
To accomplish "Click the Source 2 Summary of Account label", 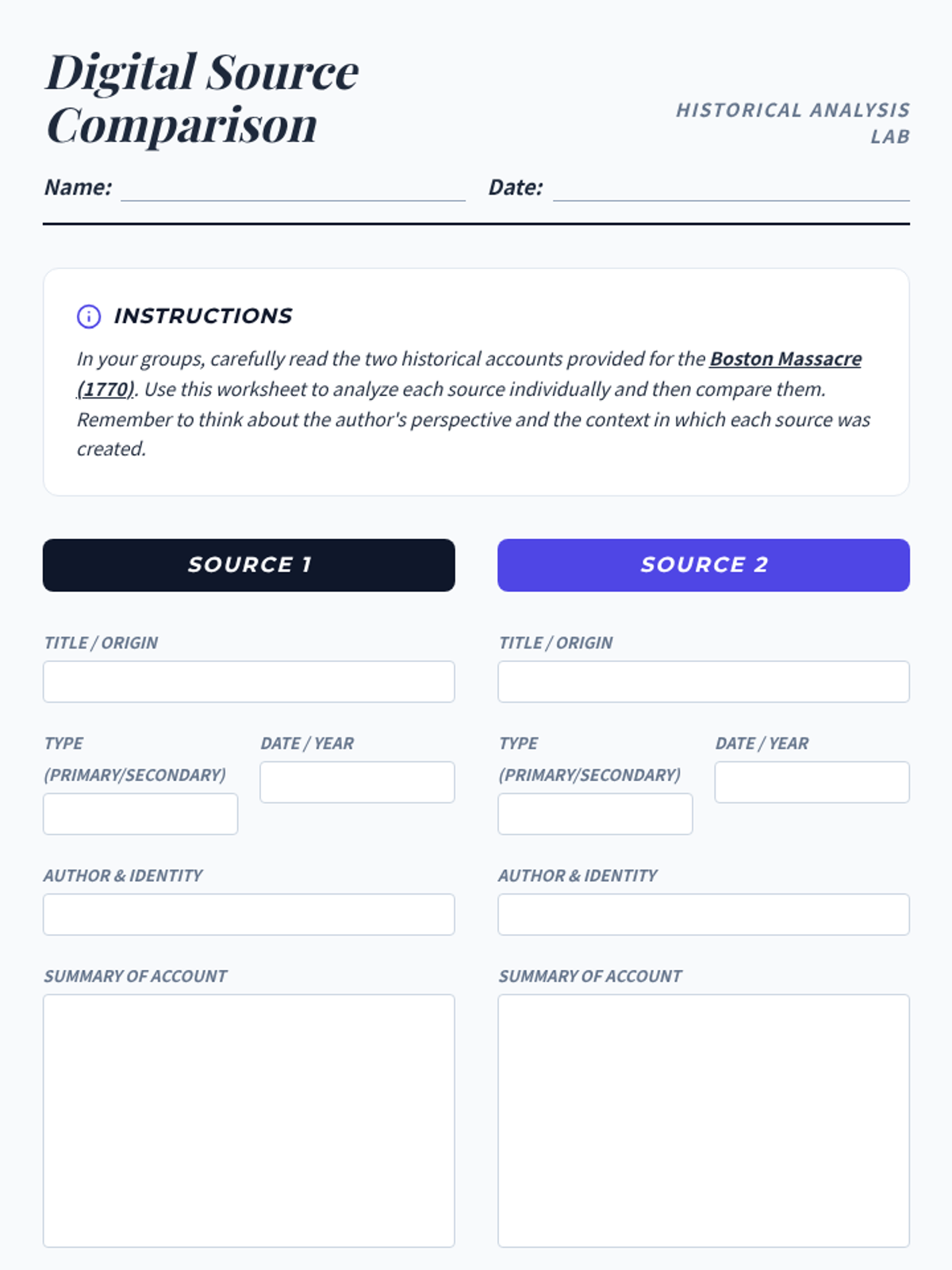I will (589, 976).
